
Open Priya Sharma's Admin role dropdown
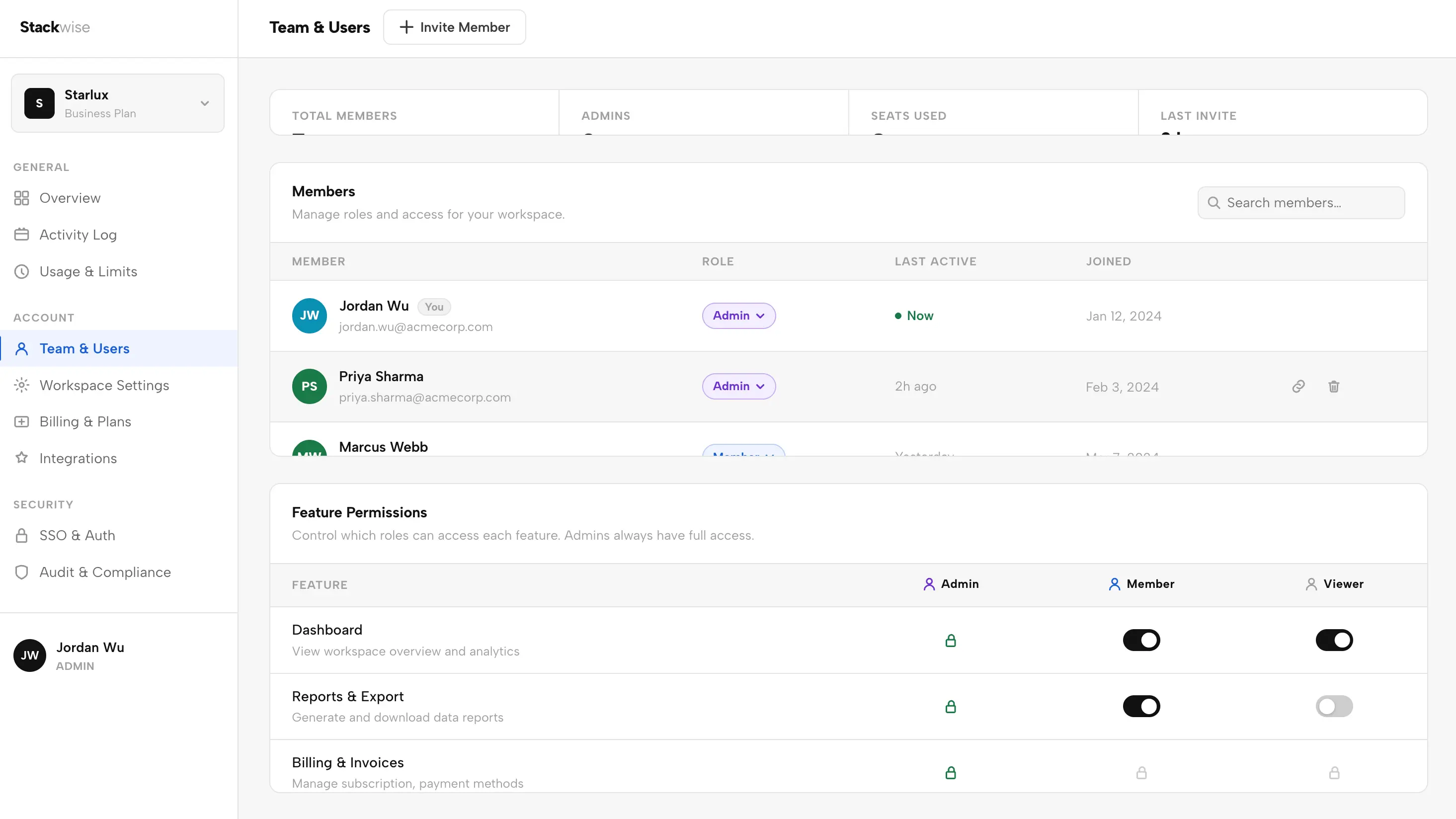tap(739, 387)
